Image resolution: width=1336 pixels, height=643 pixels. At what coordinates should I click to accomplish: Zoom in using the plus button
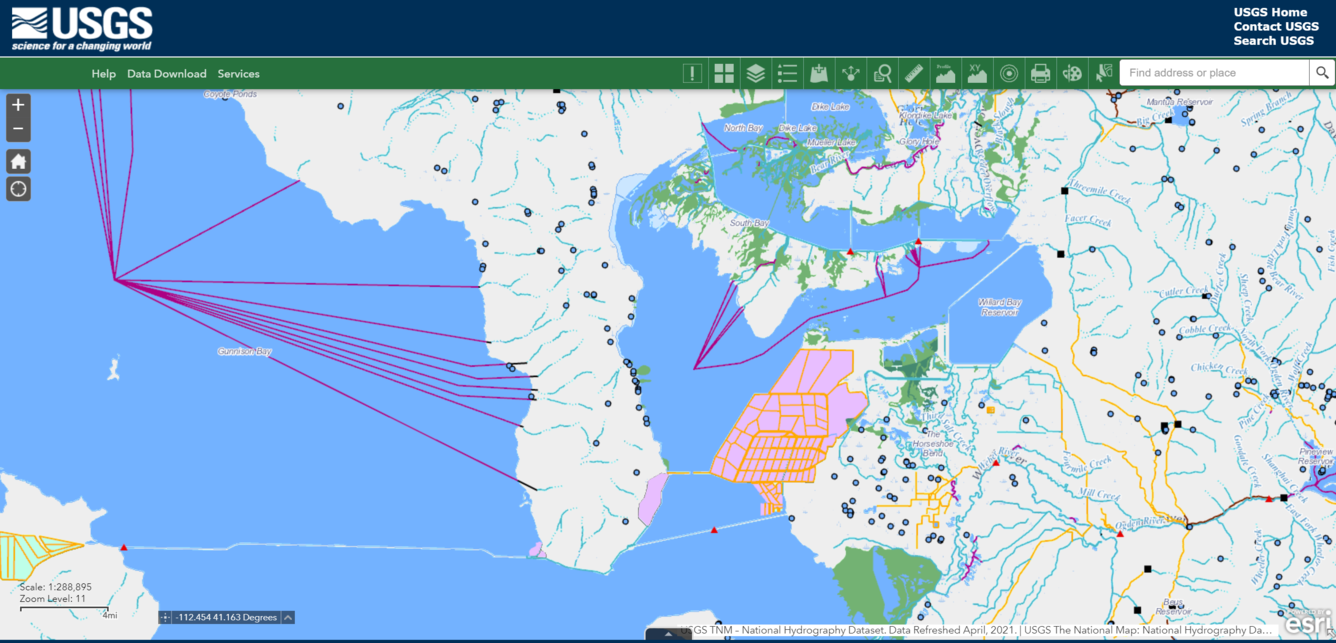18,103
